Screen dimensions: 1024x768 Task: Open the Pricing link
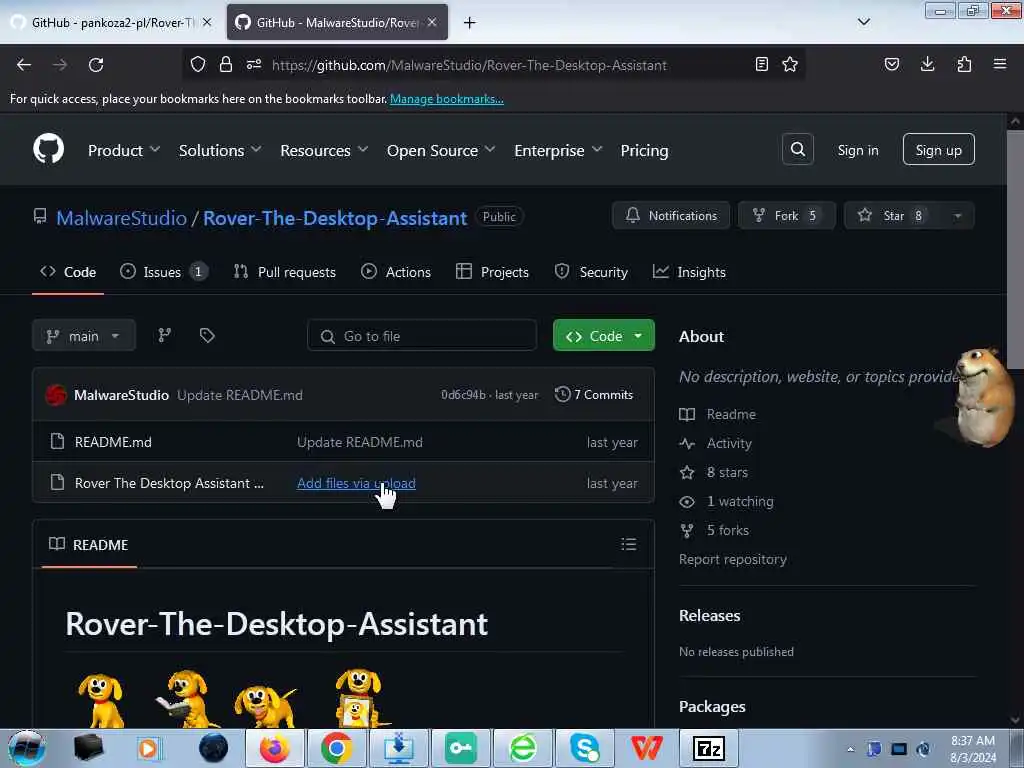[x=644, y=150]
